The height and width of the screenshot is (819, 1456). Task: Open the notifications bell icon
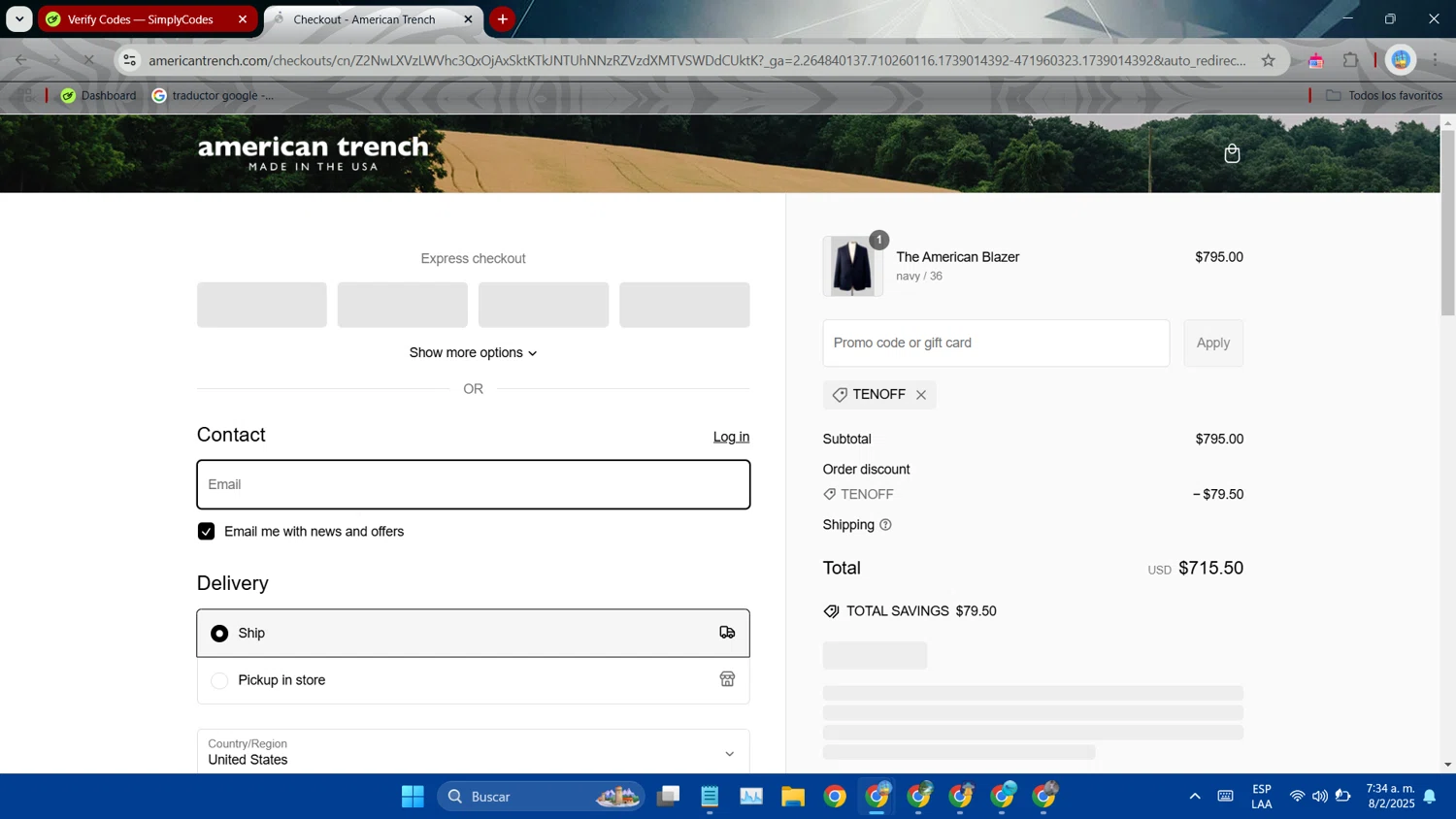tap(1430, 797)
